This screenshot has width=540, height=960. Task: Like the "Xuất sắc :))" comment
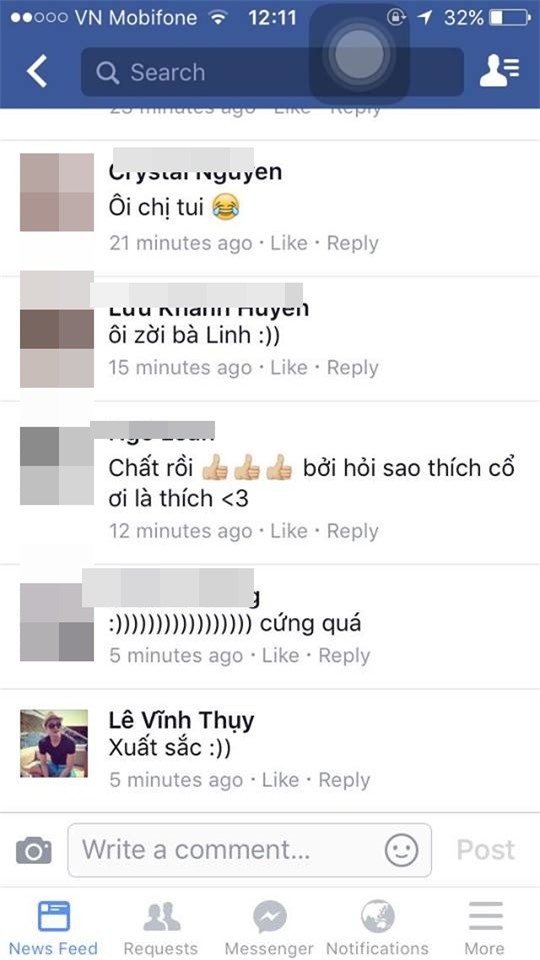tap(280, 780)
